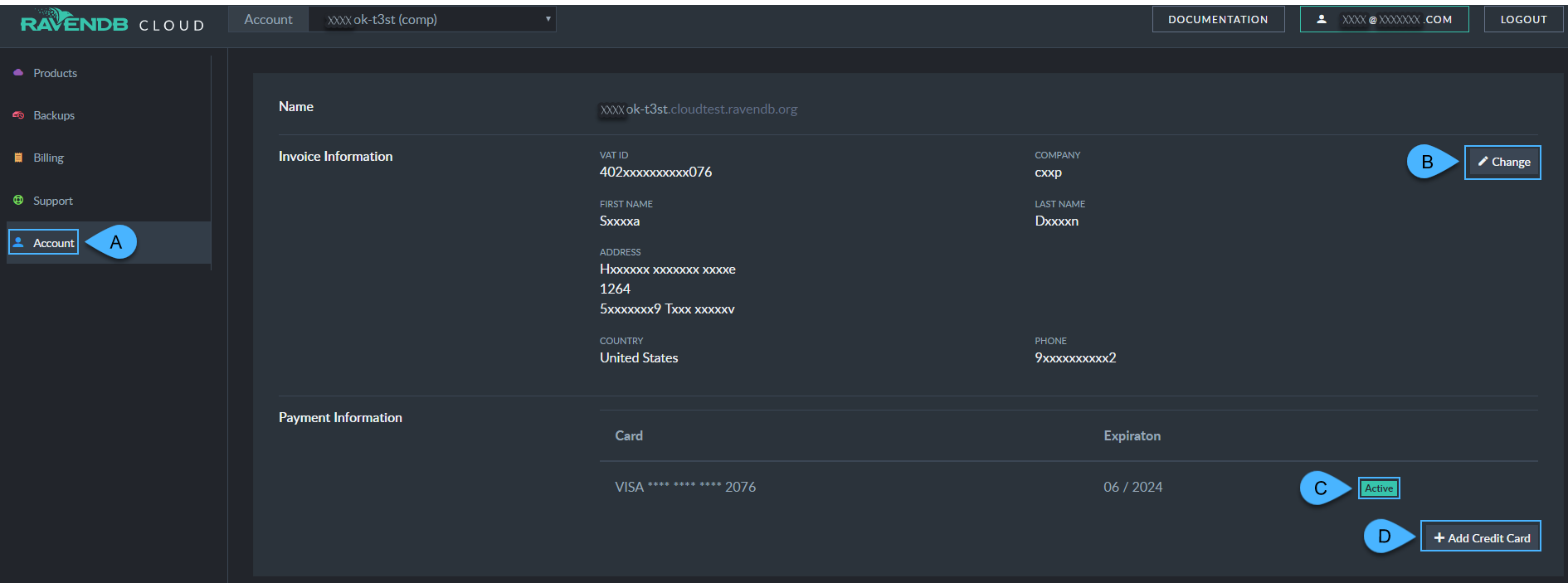Image resolution: width=1568 pixels, height=583 pixels.
Task: Click the phone number value
Action: (1075, 358)
